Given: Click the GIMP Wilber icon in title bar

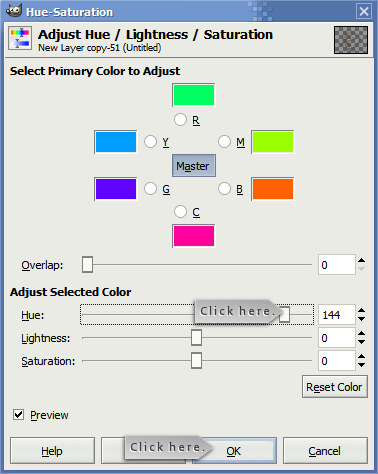Looking at the screenshot, I should [14, 11].
